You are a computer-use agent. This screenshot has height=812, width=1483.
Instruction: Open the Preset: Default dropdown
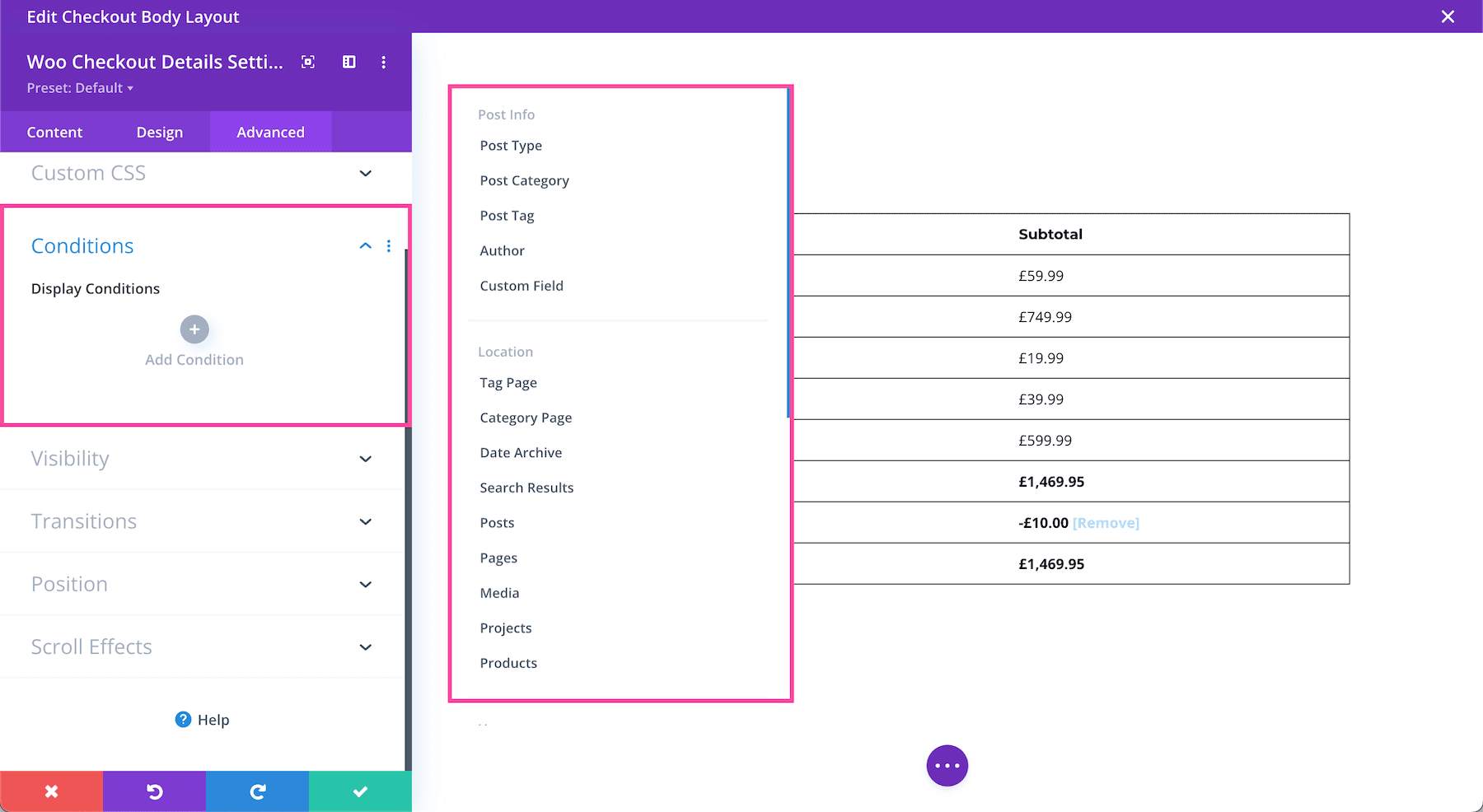(80, 87)
